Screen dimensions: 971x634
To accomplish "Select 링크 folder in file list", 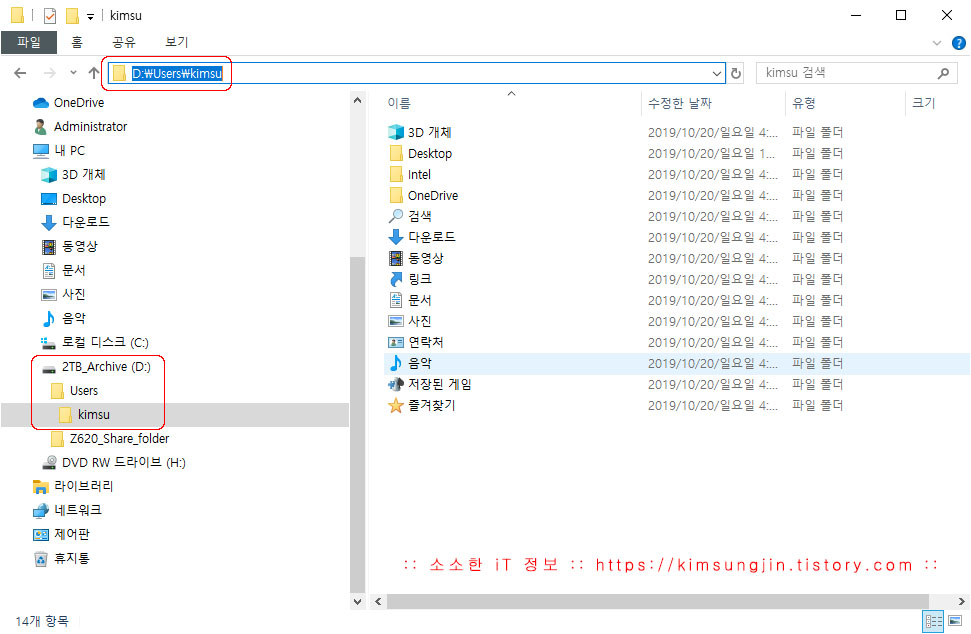I will tap(410, 280).
